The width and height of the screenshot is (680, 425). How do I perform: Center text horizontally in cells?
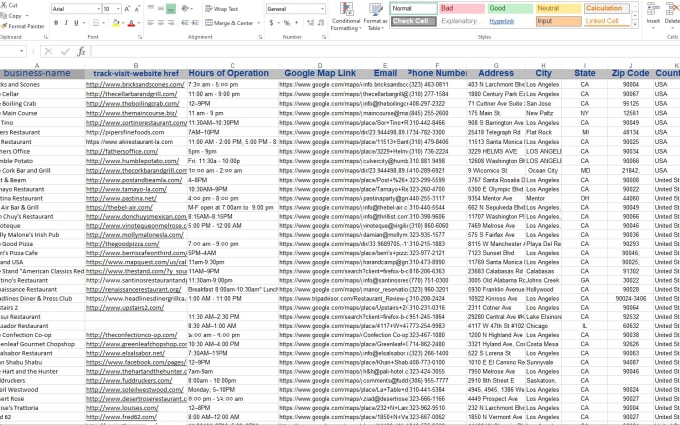pyautogui.click(x=160, y=23)
